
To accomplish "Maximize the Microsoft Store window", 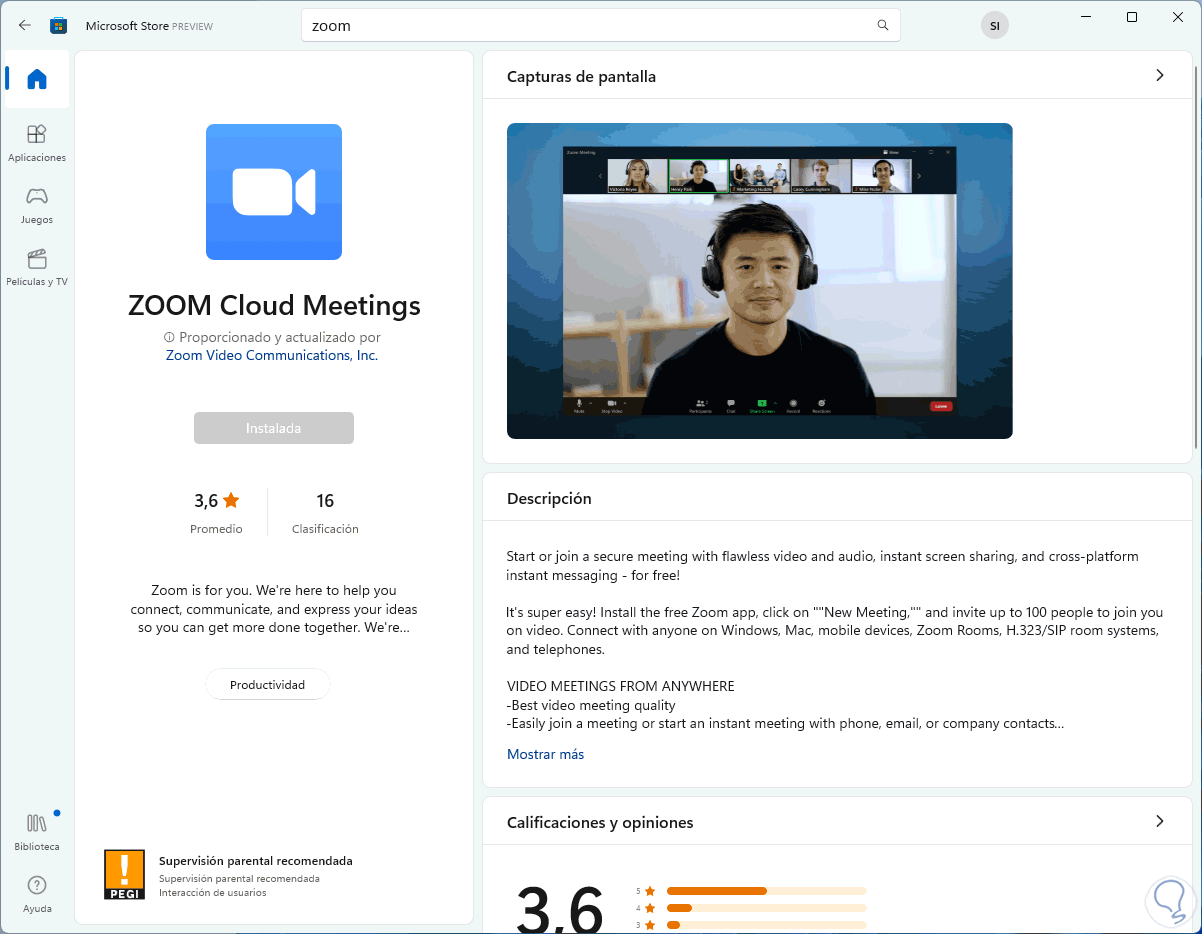I will pyautogui.click(x=1132, y=17).
